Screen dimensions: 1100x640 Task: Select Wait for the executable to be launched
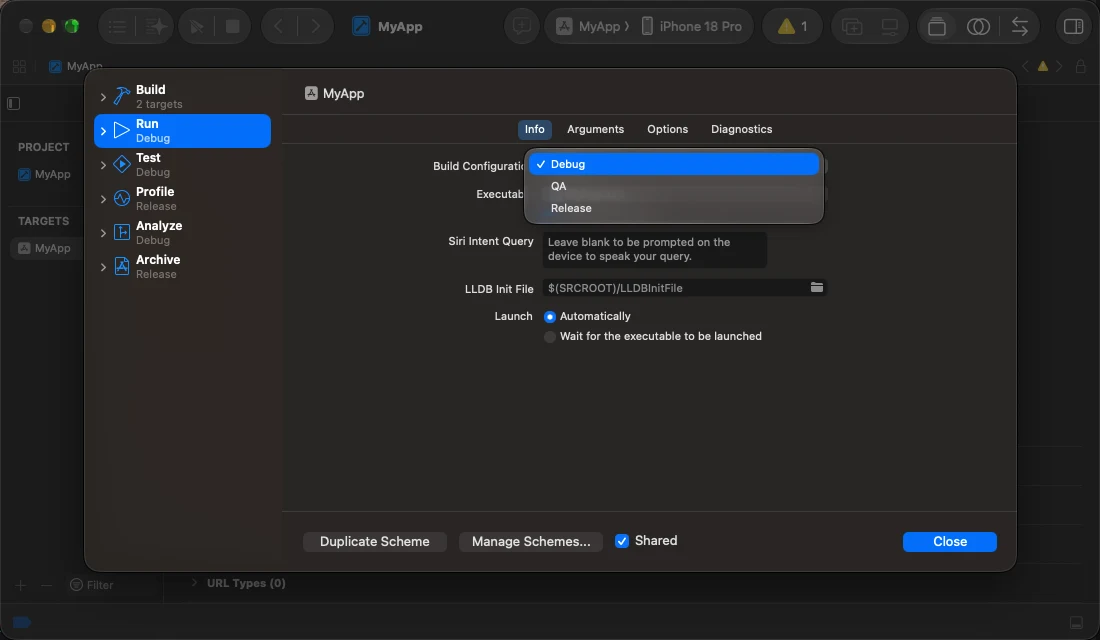[x=550, y=337]
